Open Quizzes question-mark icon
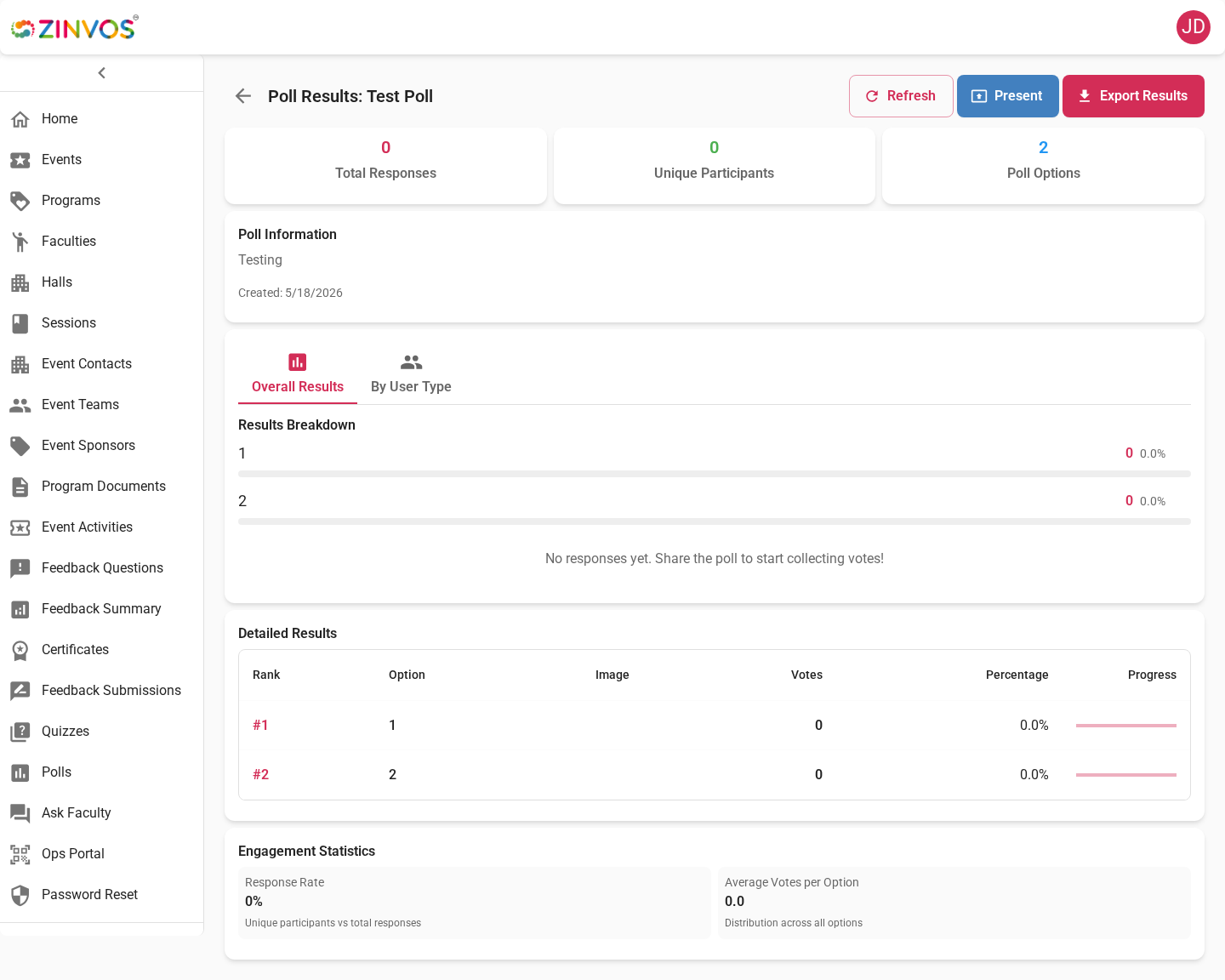Image resolution: width=1225 pixels, height=980 pixels. click(x=20, y=732)
